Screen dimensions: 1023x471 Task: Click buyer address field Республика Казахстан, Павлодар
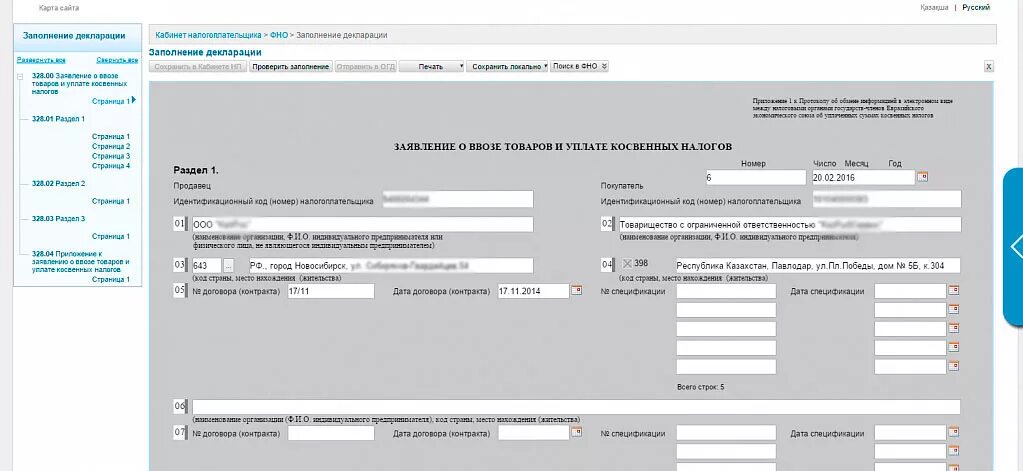(818, 266)
